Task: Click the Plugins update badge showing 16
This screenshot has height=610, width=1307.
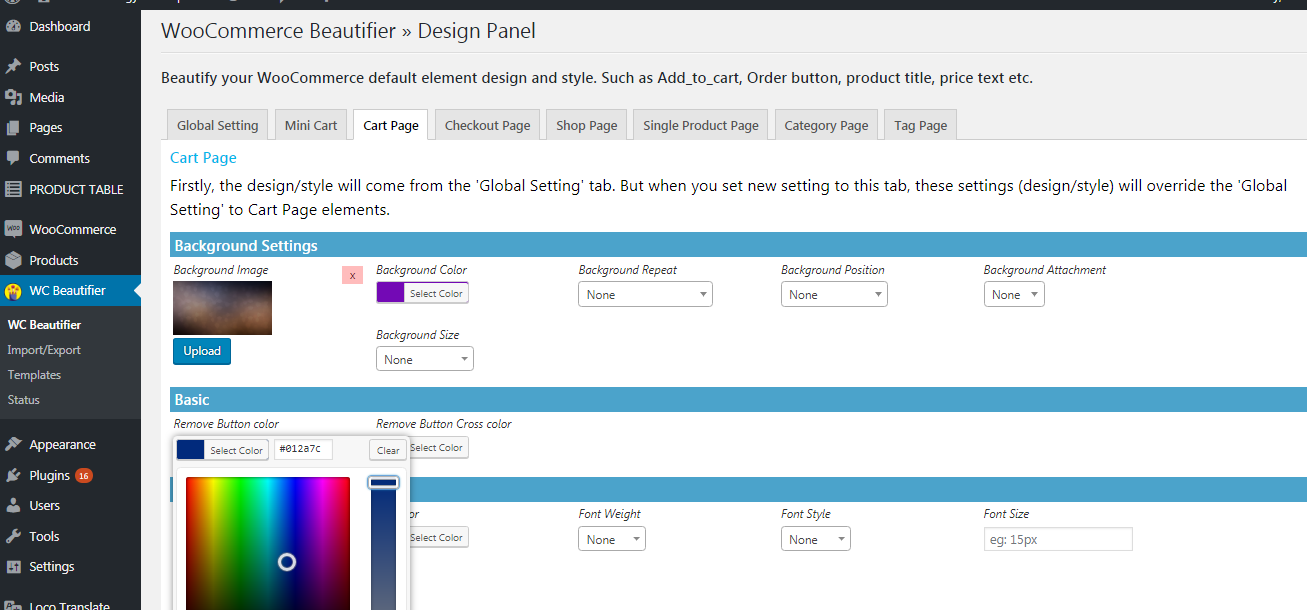Action: (84, 476)
